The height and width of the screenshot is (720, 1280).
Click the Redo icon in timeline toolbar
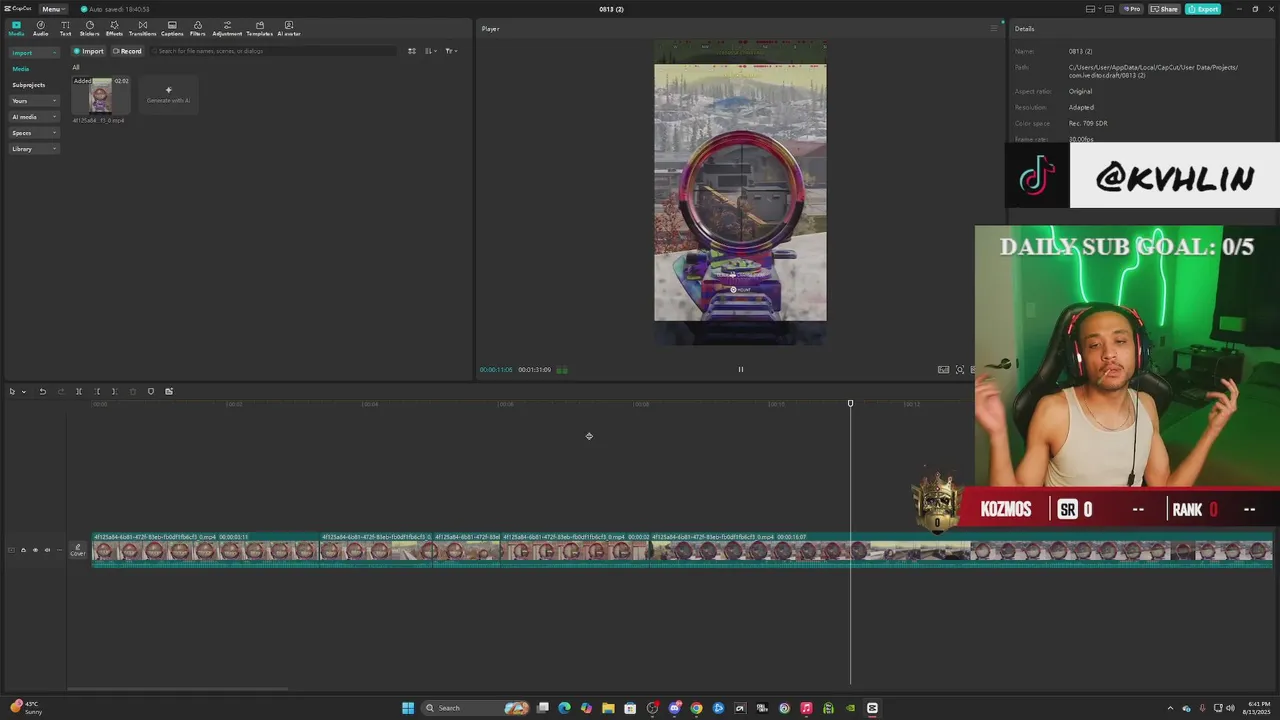pos(60,391)
